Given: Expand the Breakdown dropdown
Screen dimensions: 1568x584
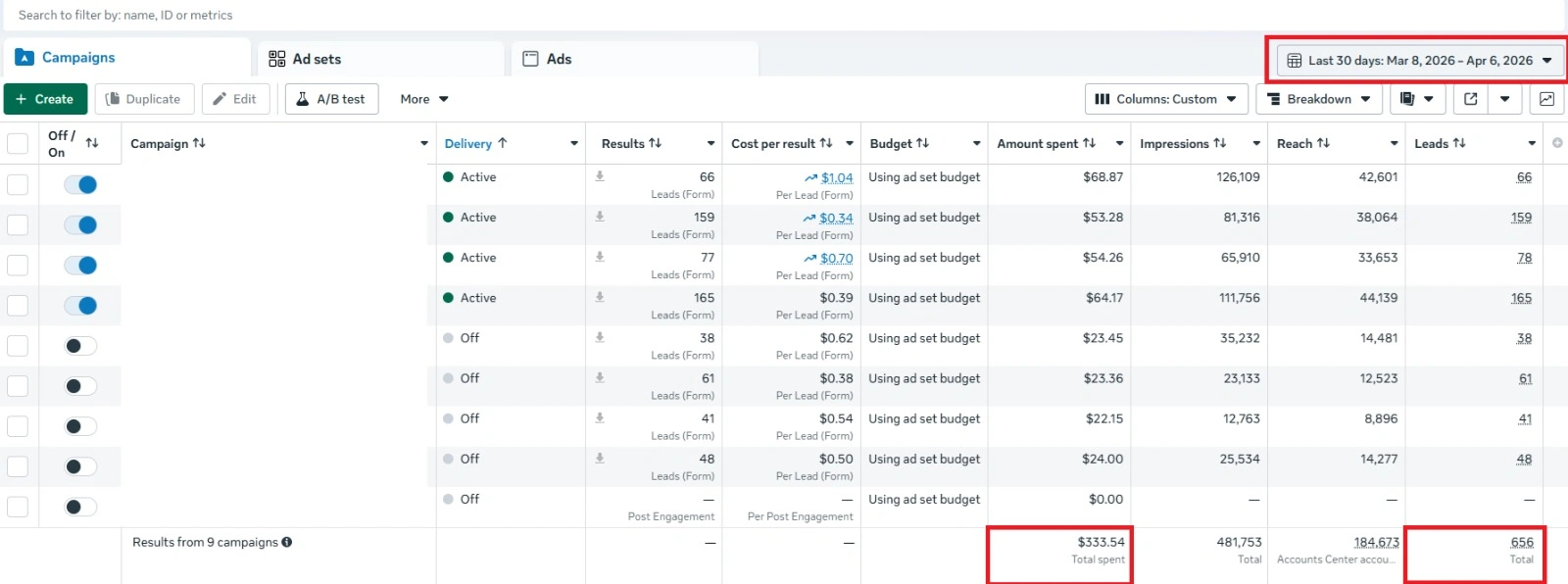Looking at the screenshot, I should click(1318, 99).
